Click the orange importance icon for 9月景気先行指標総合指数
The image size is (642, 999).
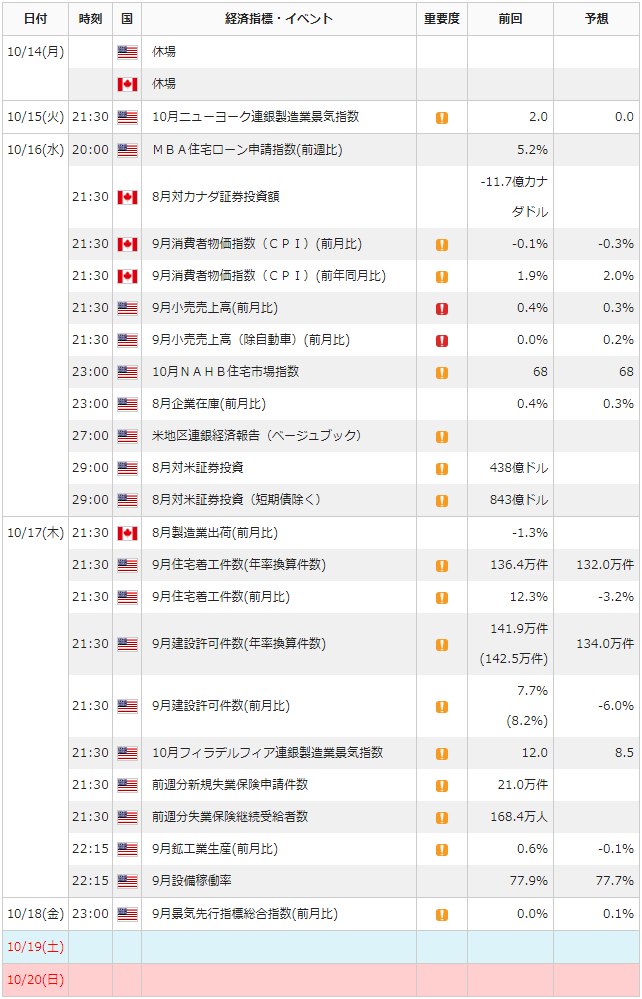pos(442,914)
